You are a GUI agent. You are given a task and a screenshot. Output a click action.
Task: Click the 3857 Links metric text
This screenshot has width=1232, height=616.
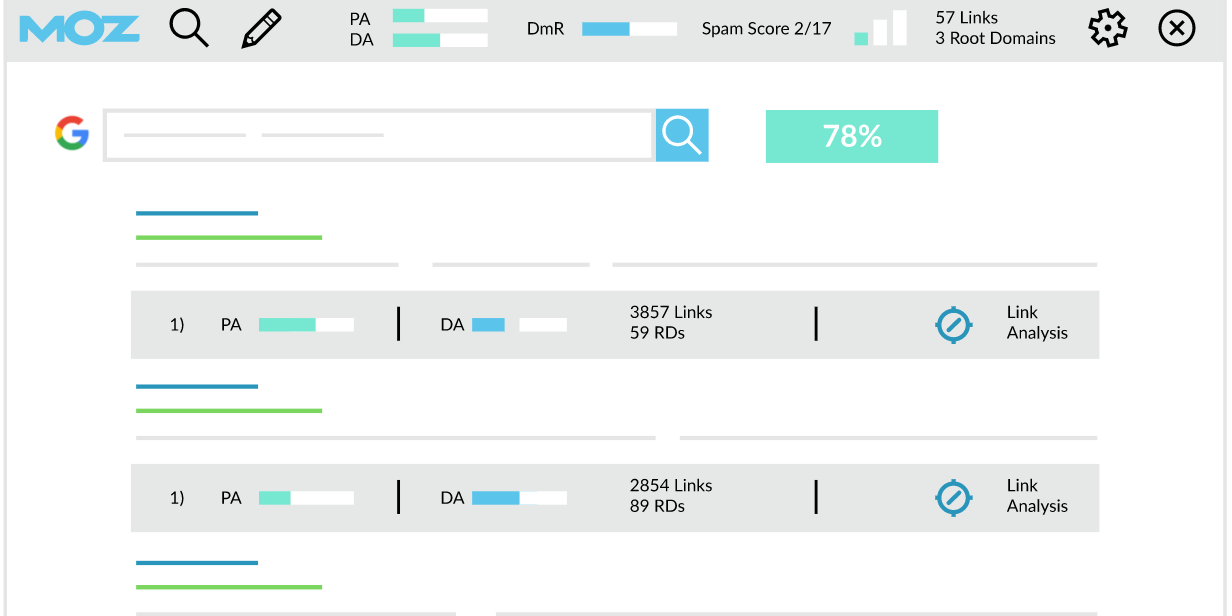(x=671, y=313)
